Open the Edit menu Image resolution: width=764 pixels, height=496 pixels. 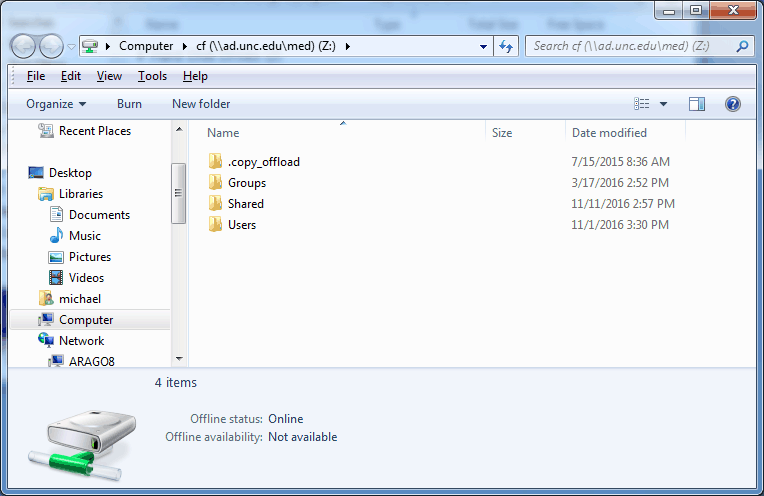[x=71, y=76]
